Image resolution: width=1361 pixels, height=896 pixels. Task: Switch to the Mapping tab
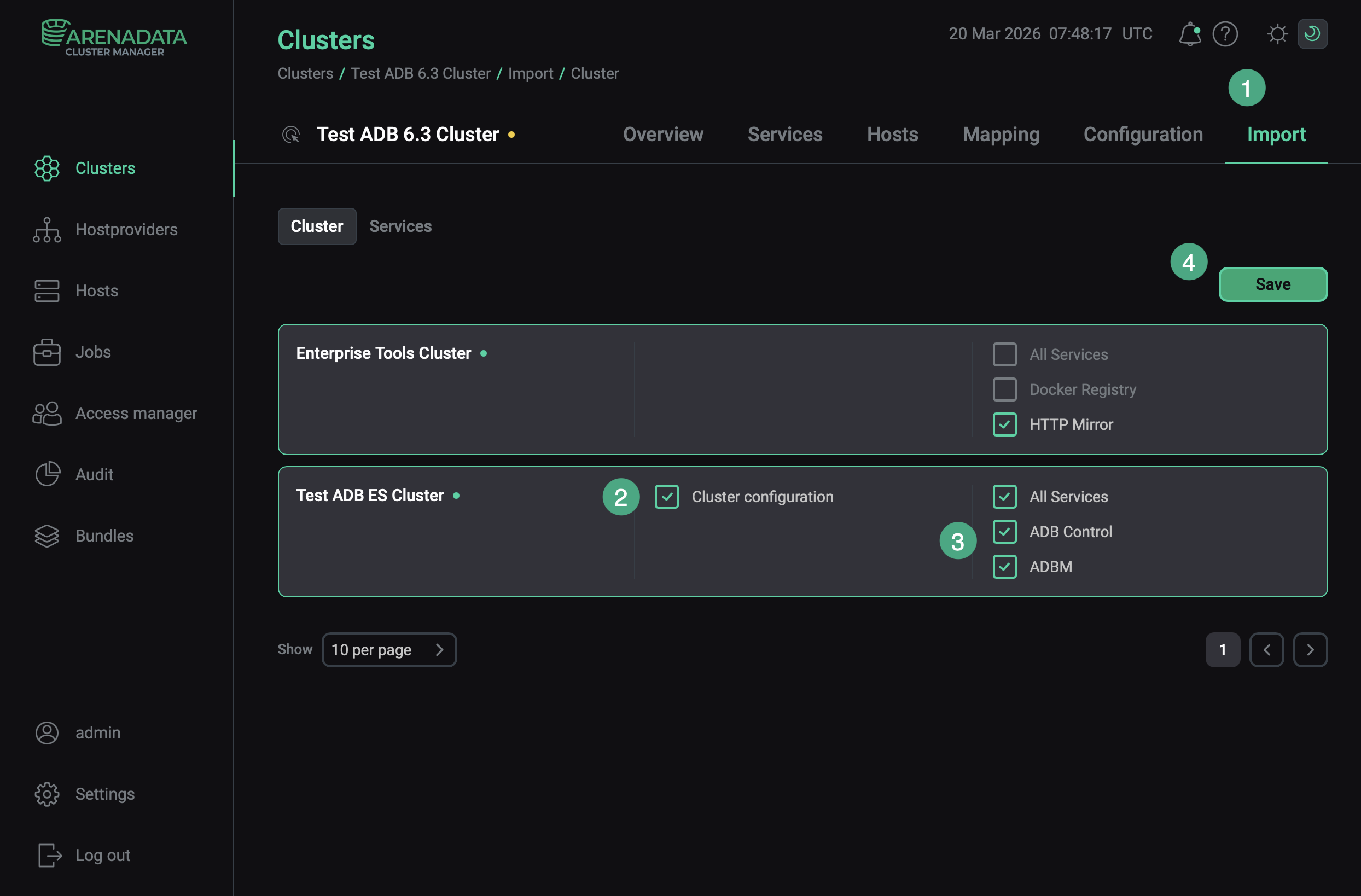point(1001,135)
